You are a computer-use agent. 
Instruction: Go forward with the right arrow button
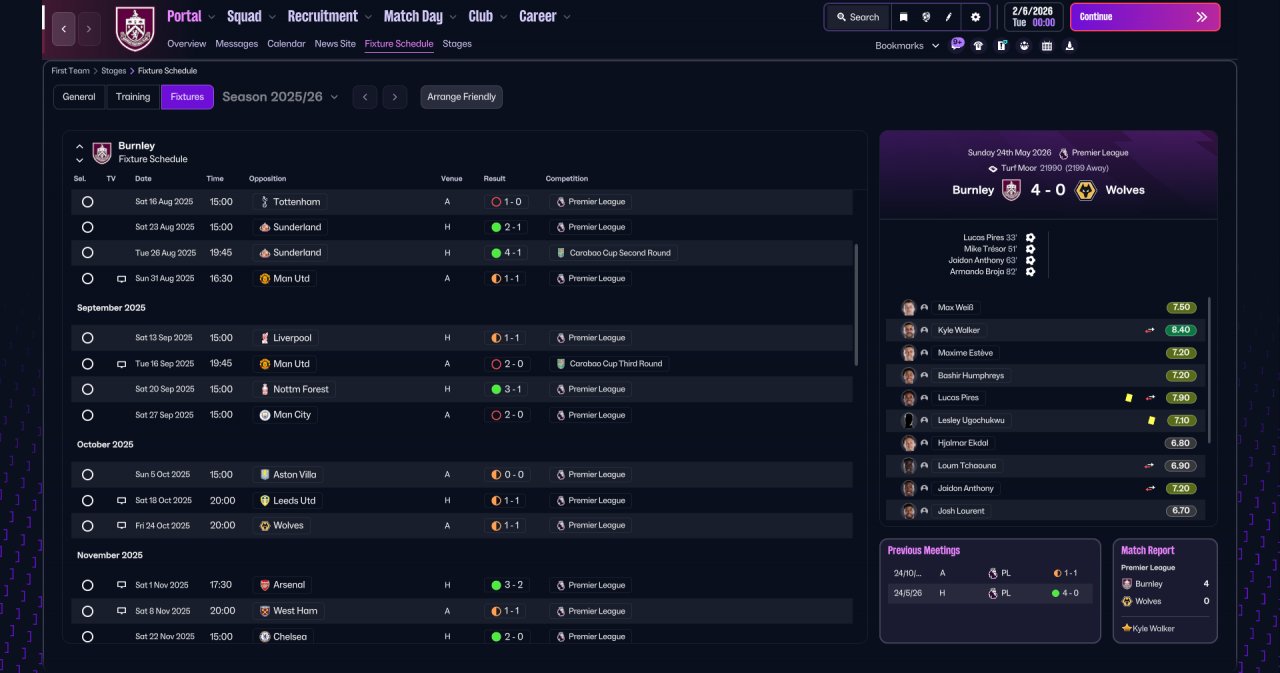tap(89, 29)
